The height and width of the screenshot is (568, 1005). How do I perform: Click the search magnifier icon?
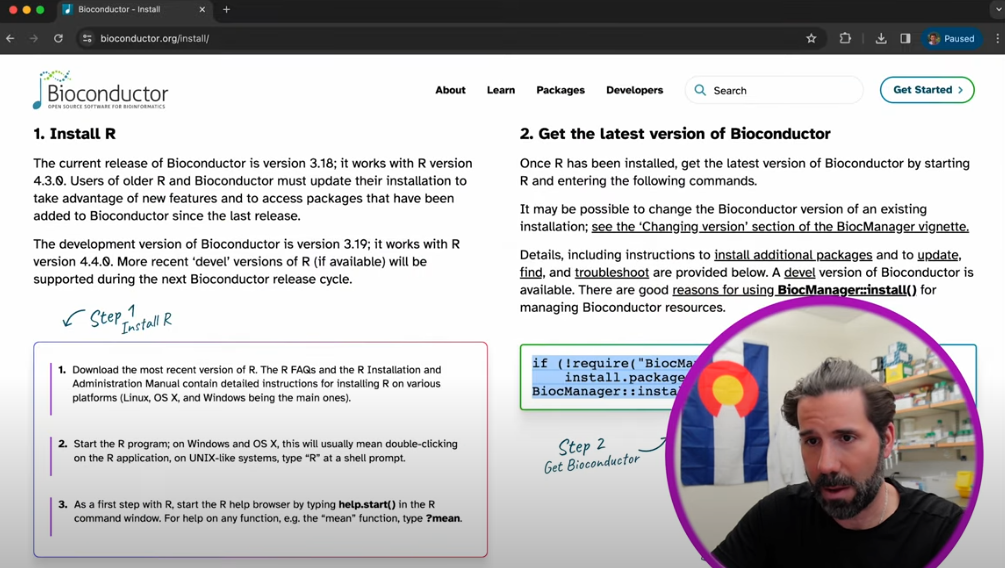[x=700, y=90]
